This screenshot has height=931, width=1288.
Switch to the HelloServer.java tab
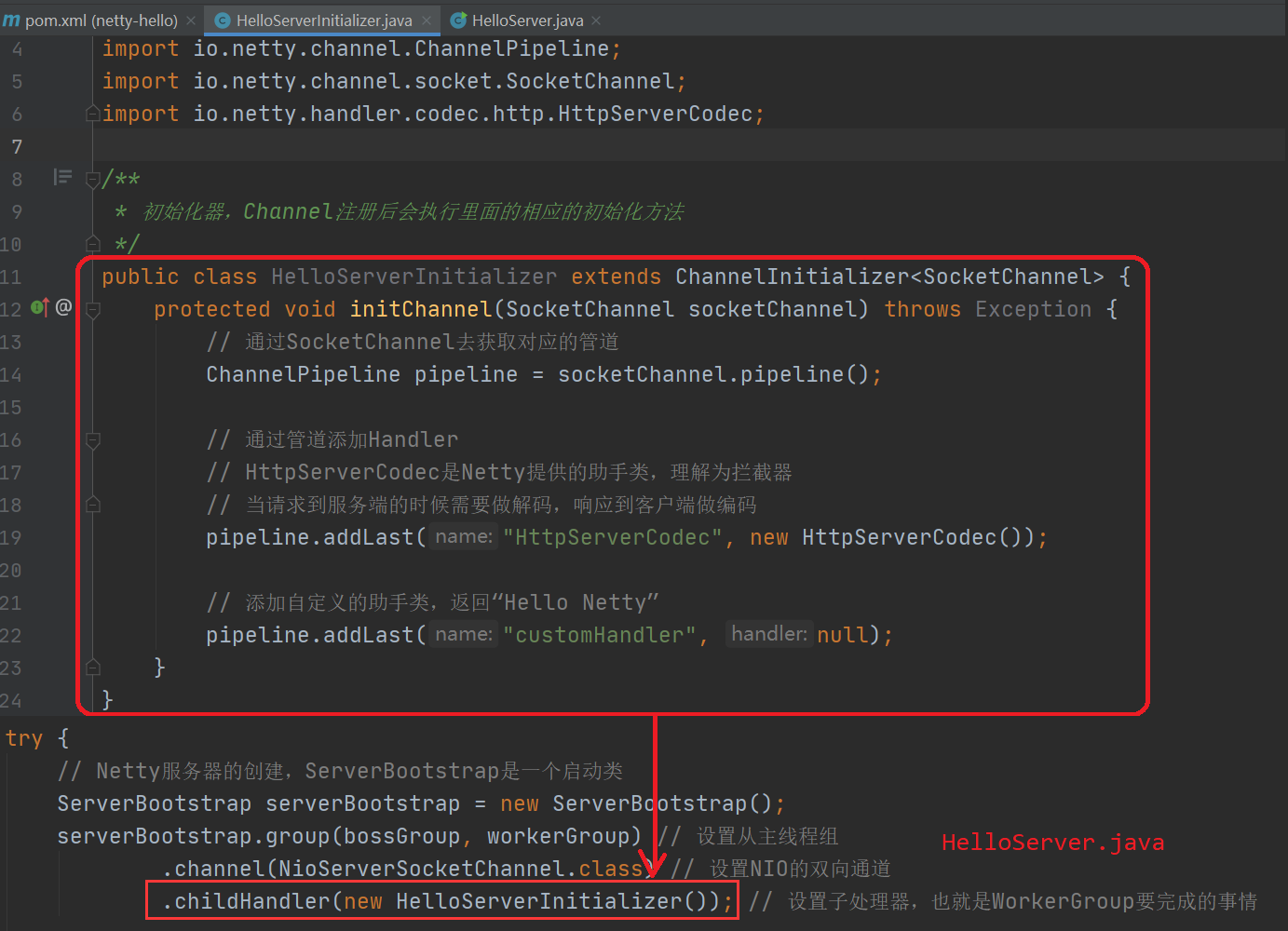(527, 20)
